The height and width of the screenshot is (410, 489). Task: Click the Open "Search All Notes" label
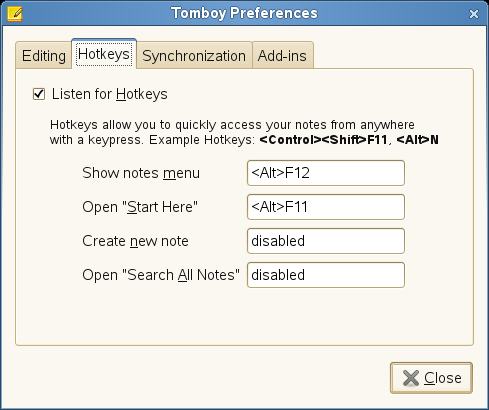coord(161,275)
